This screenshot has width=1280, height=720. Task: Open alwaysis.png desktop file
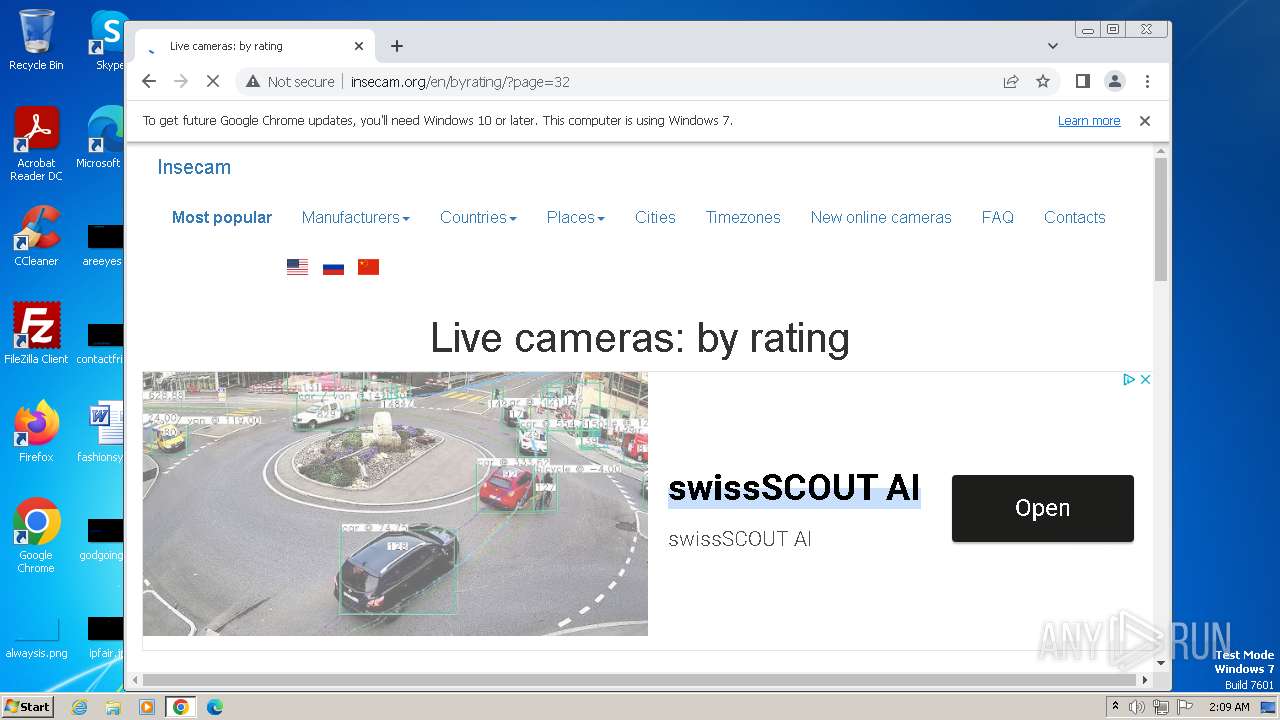pos(36,638)
